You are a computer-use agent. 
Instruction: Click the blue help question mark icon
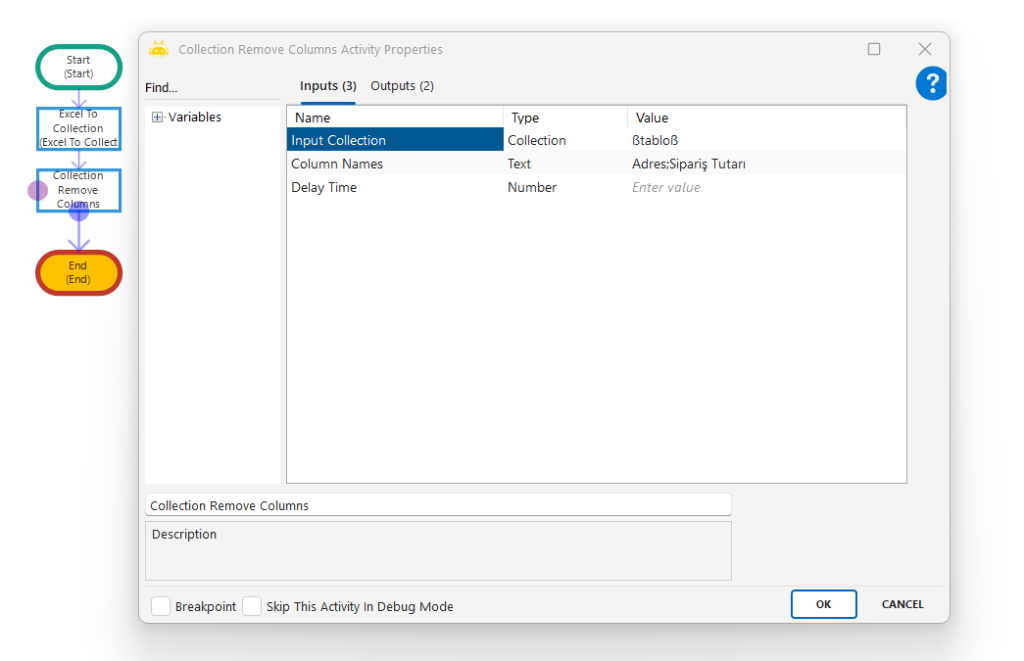click(x=931, y=84)
